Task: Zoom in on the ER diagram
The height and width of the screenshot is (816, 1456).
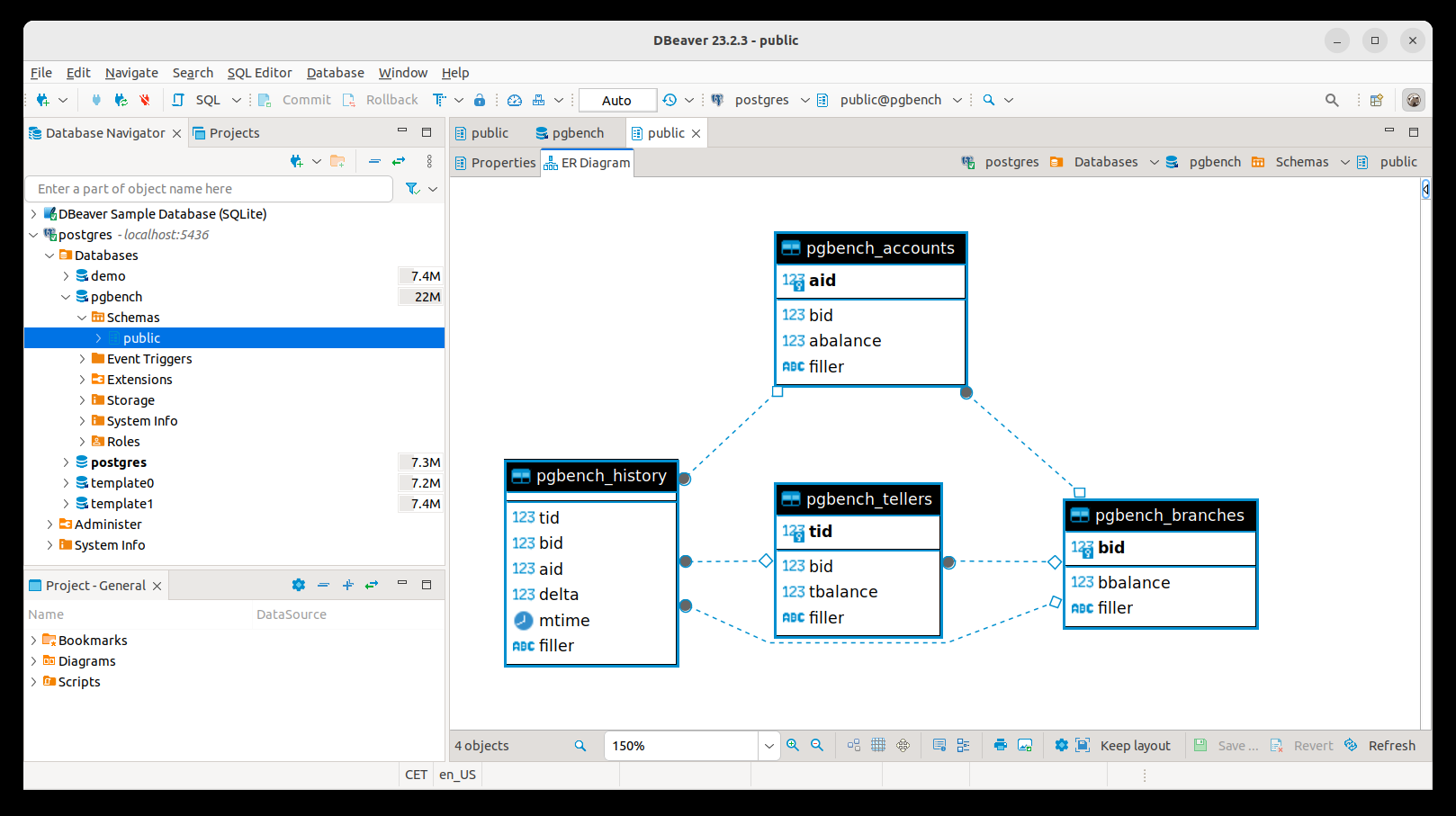Action: [793, 745]
